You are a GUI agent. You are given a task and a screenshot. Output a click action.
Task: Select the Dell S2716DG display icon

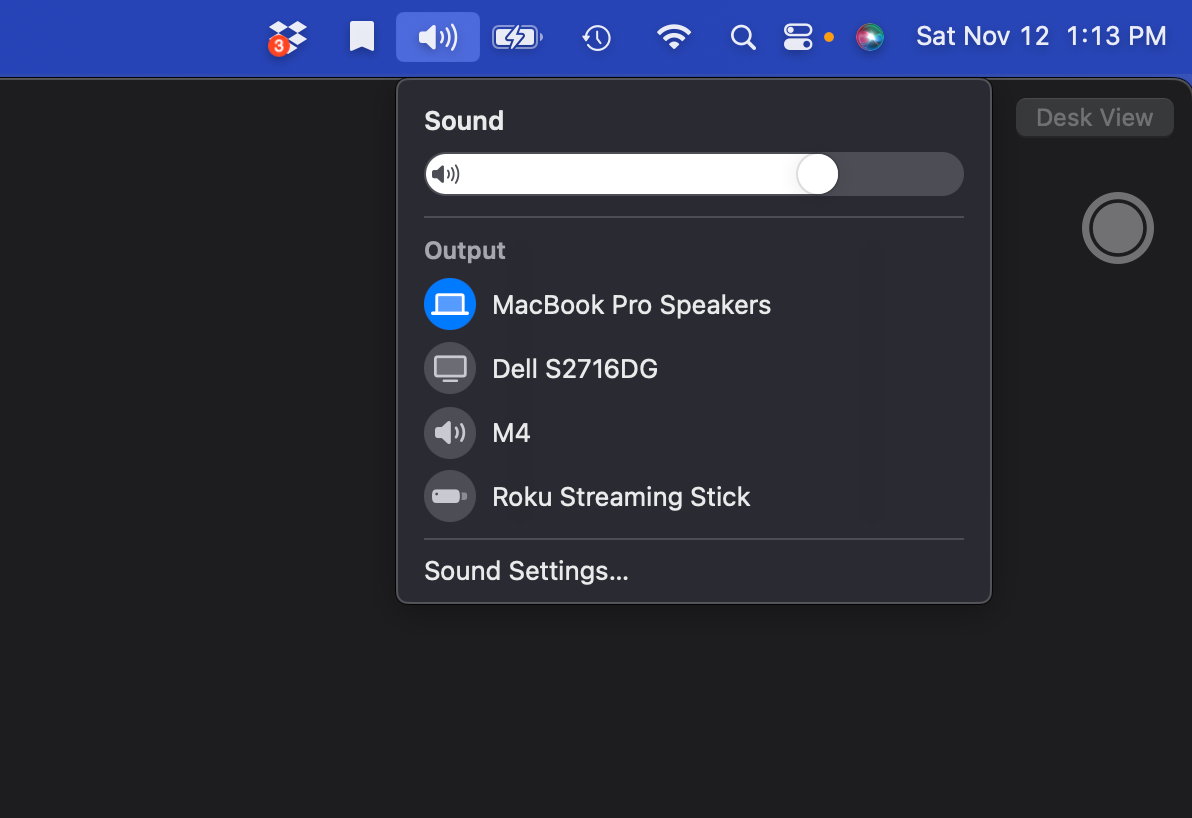450,369
